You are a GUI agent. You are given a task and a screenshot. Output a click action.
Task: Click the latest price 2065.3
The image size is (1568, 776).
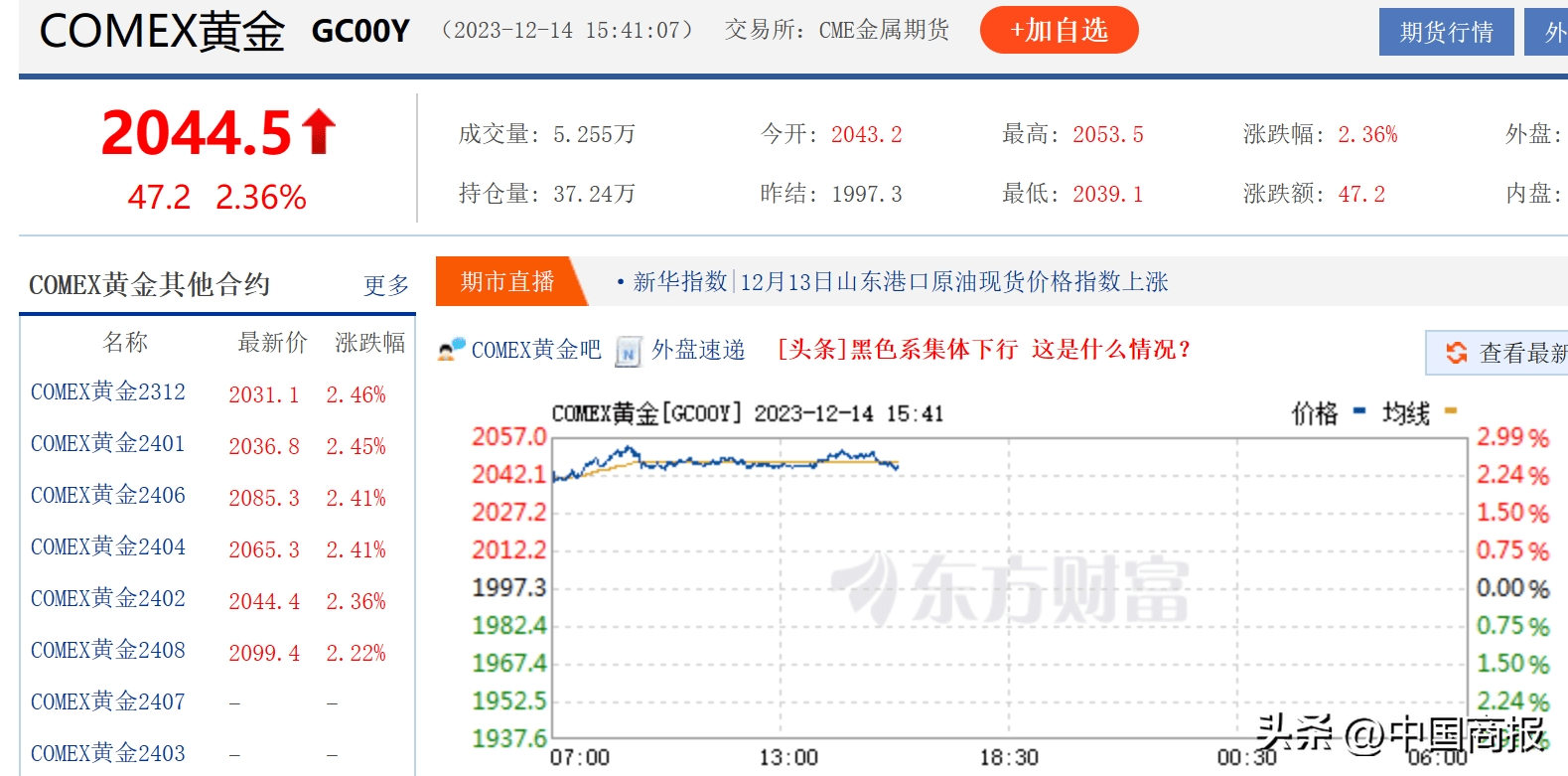(x=264, y=550)
